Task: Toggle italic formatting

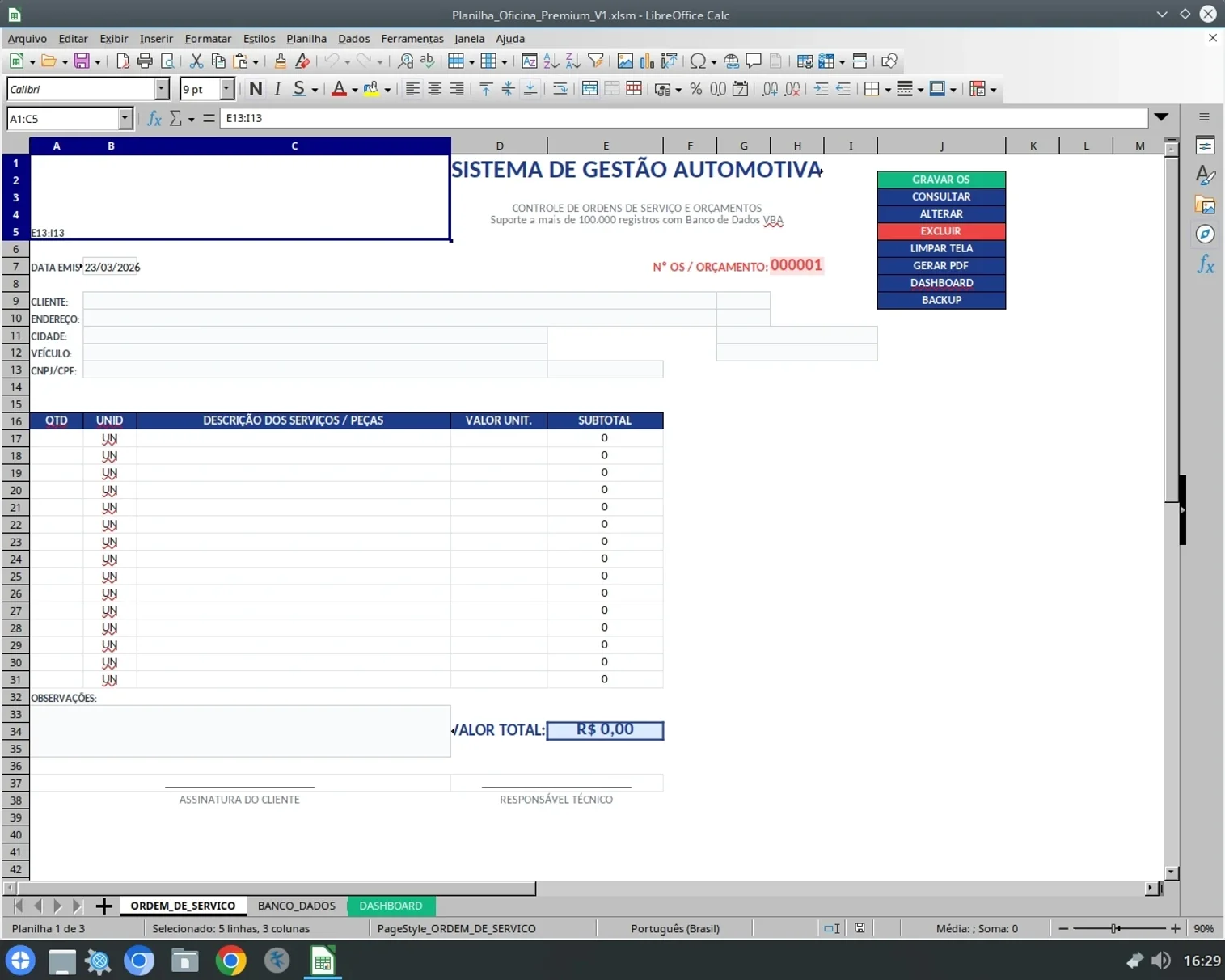Action: (277, 89)
